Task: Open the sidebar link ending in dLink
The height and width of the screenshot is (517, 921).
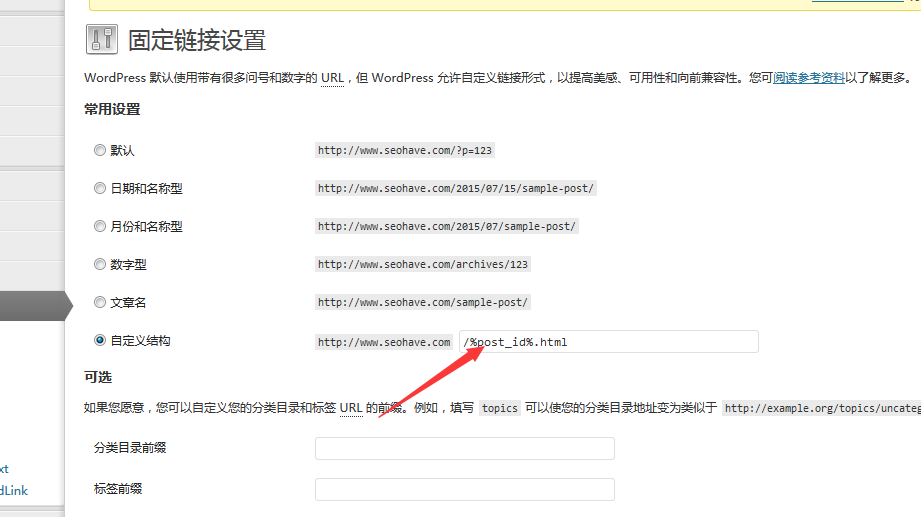Action: (14, 491)
